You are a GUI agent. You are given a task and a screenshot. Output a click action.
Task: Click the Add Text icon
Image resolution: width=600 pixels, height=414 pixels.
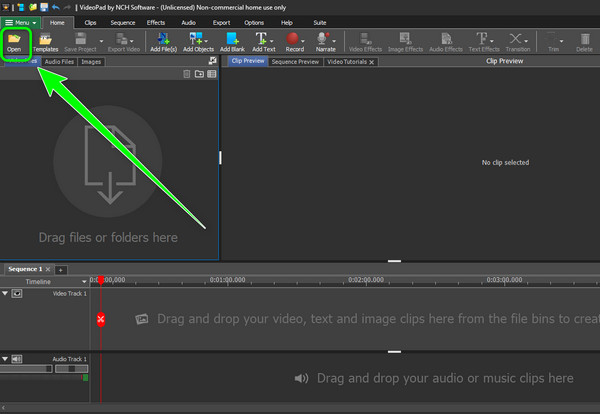tap(261, 39)
